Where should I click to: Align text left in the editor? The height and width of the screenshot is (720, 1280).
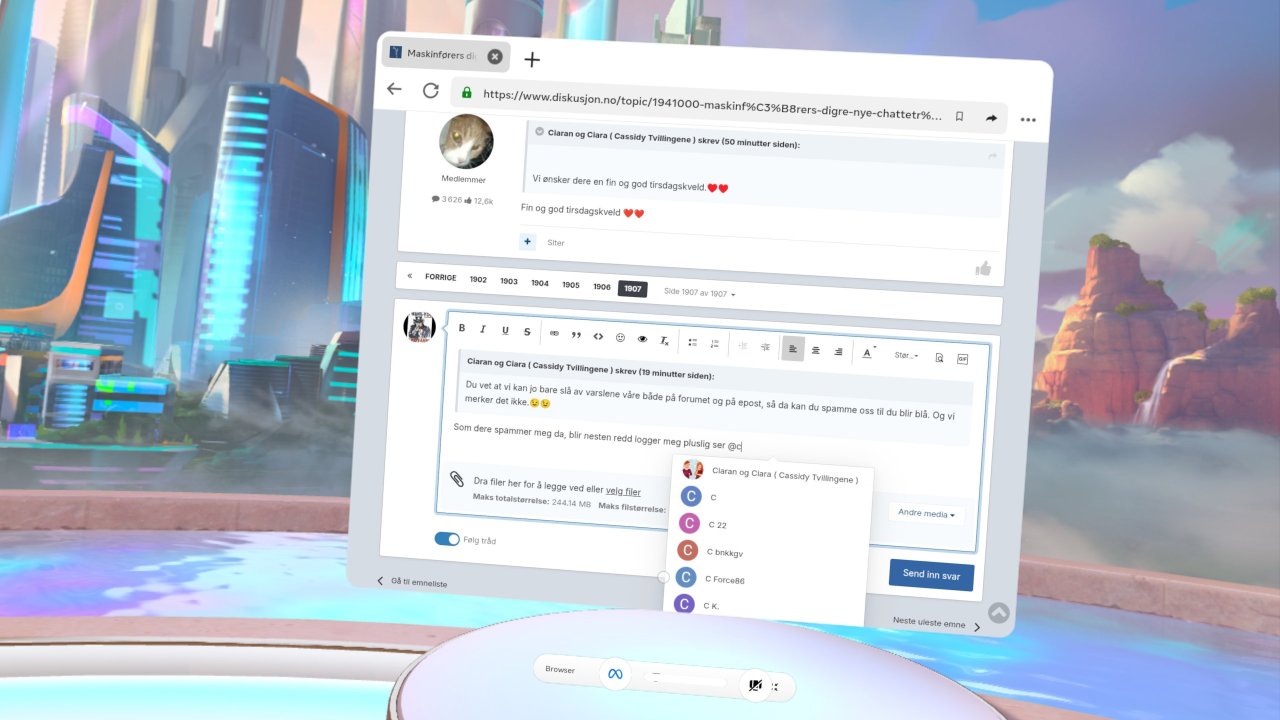[793, 349]
